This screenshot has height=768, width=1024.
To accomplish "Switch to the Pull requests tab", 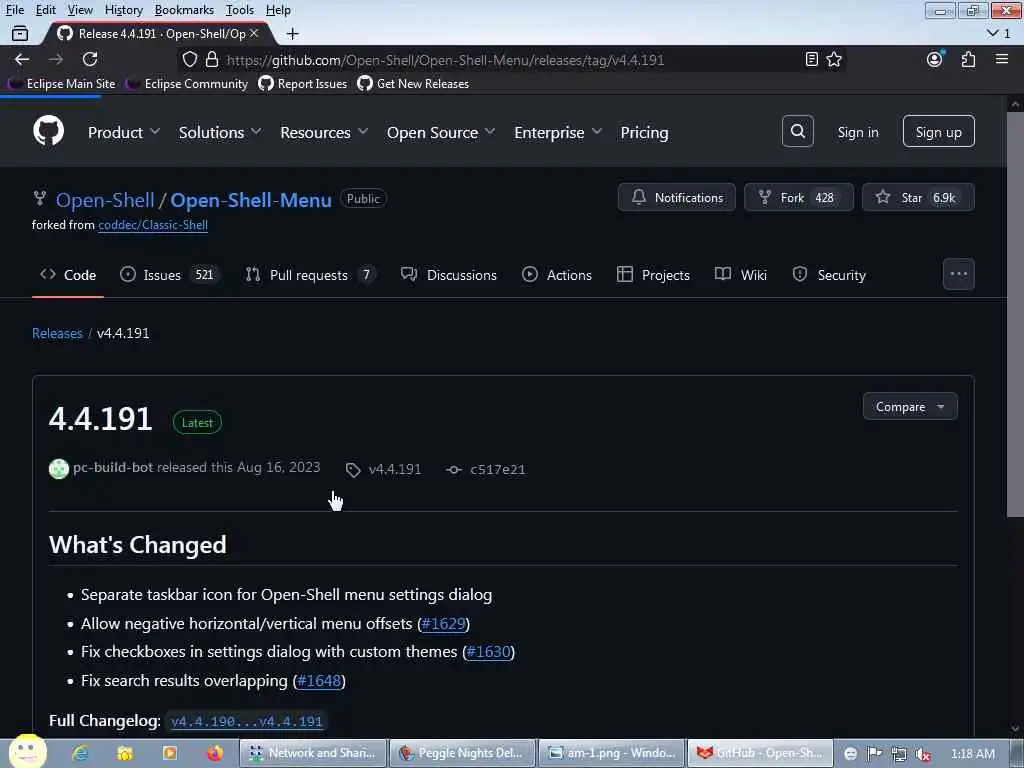I will click(311, 275).
